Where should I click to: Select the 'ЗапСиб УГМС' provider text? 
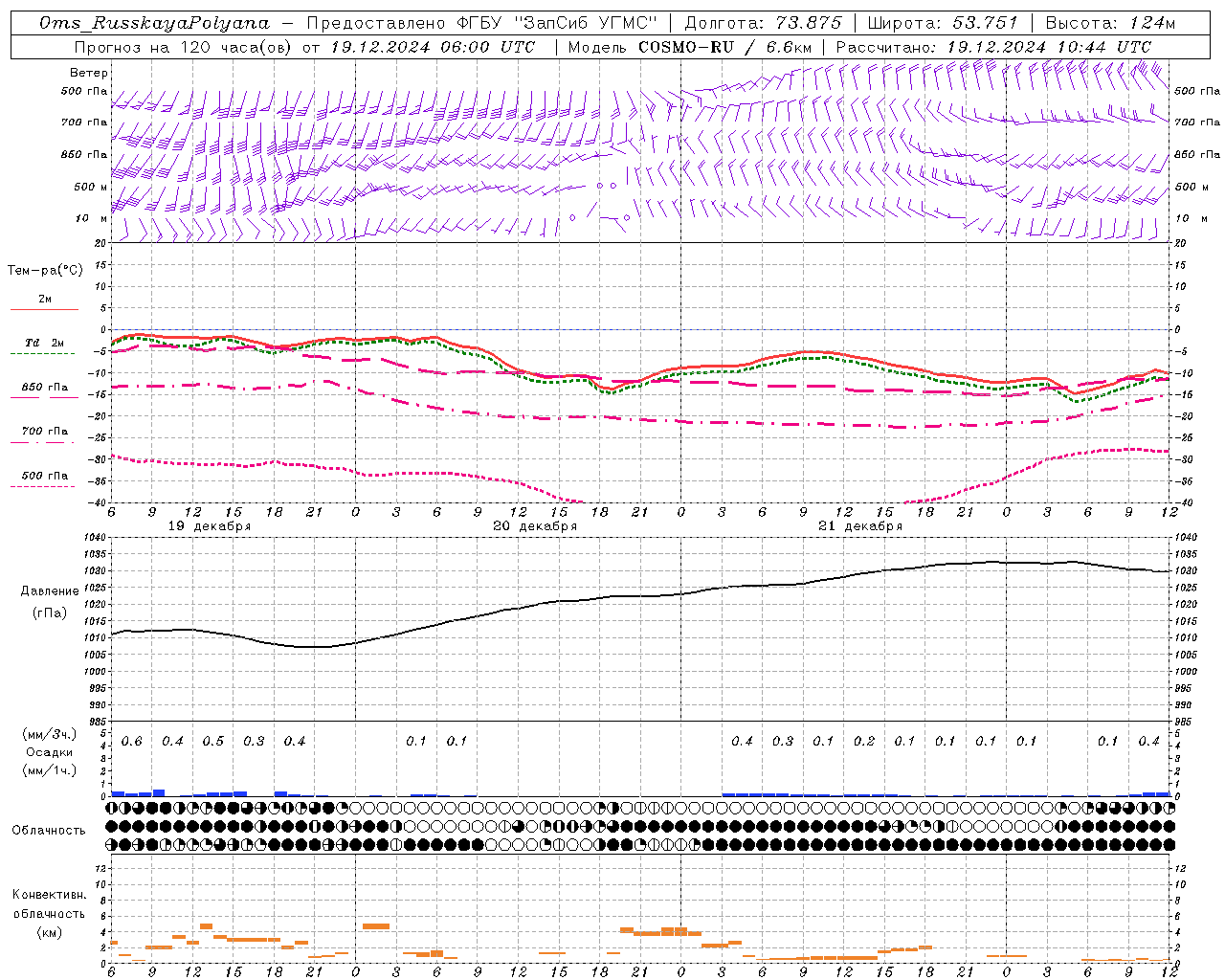pos(586,23)
